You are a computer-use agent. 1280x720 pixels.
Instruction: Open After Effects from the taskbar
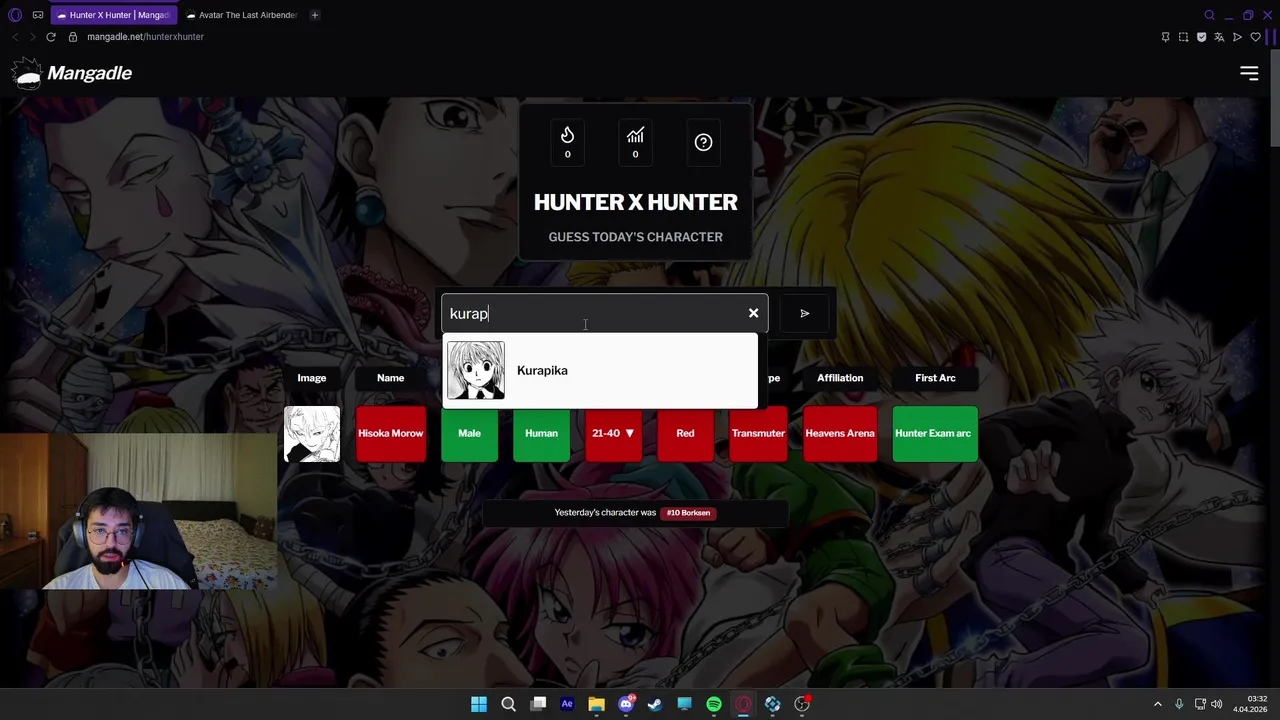point(567,704)
